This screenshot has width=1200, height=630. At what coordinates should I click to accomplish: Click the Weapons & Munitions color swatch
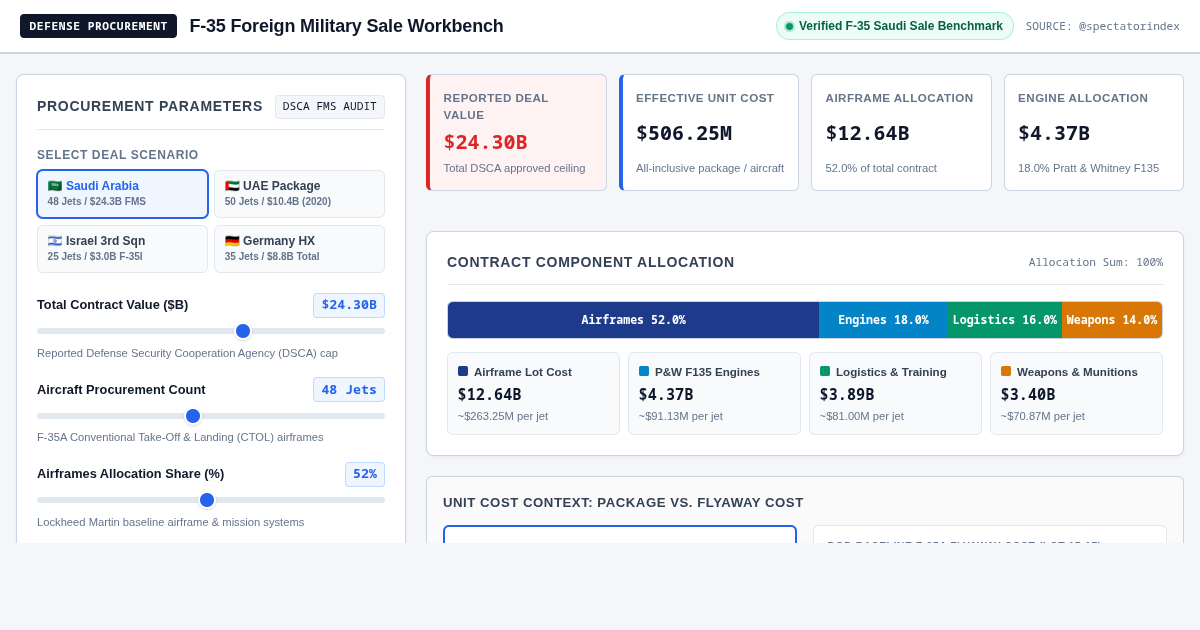1006,371
